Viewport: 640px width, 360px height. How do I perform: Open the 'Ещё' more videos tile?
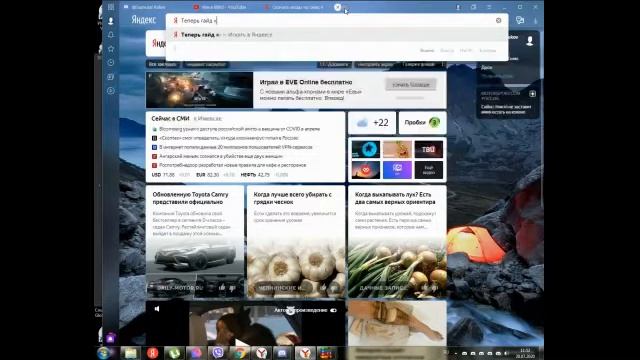pyautogui.click(x=429, y=170)
